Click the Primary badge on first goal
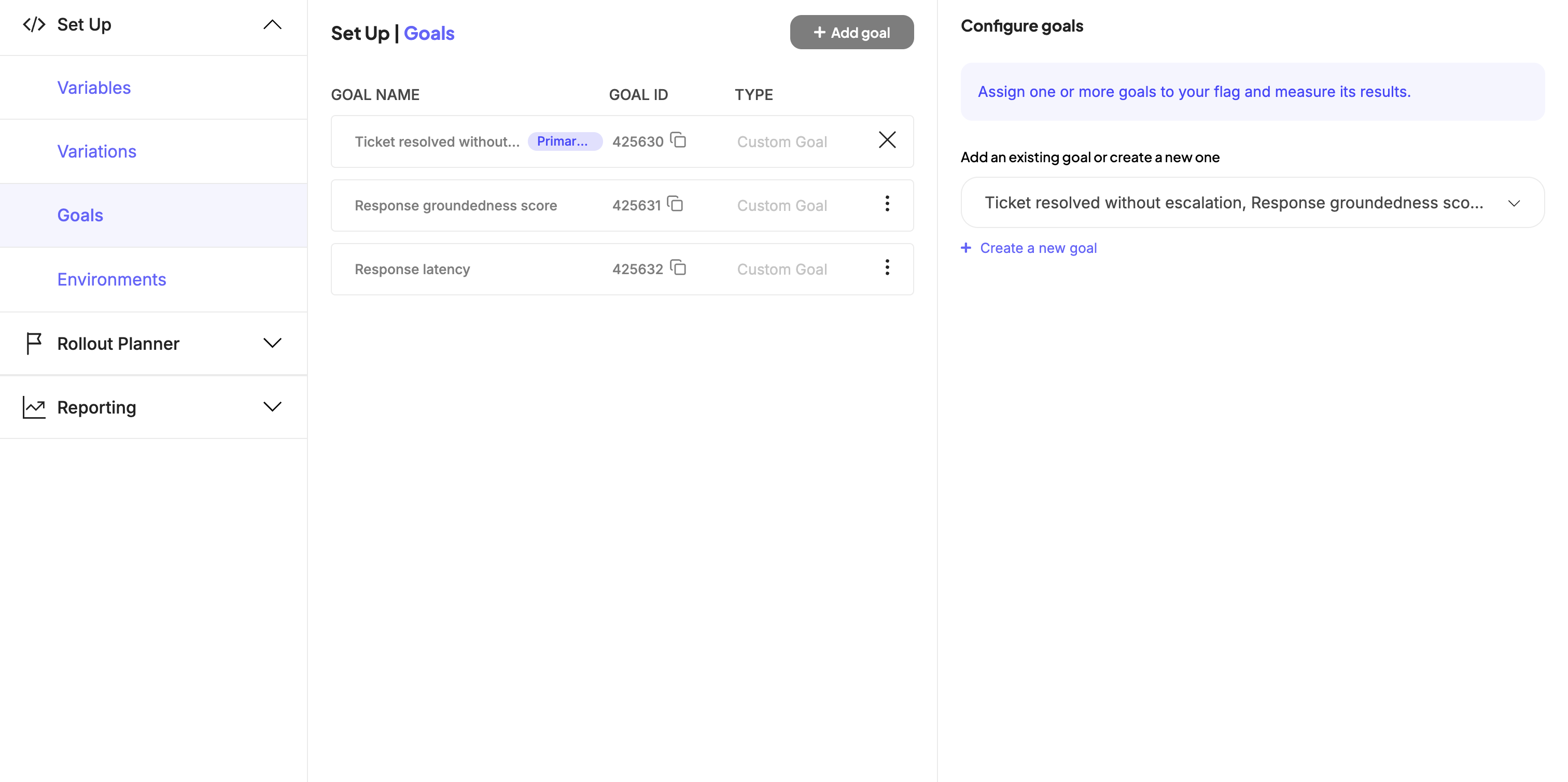The image size is (1568, 782). pos(565,141)
